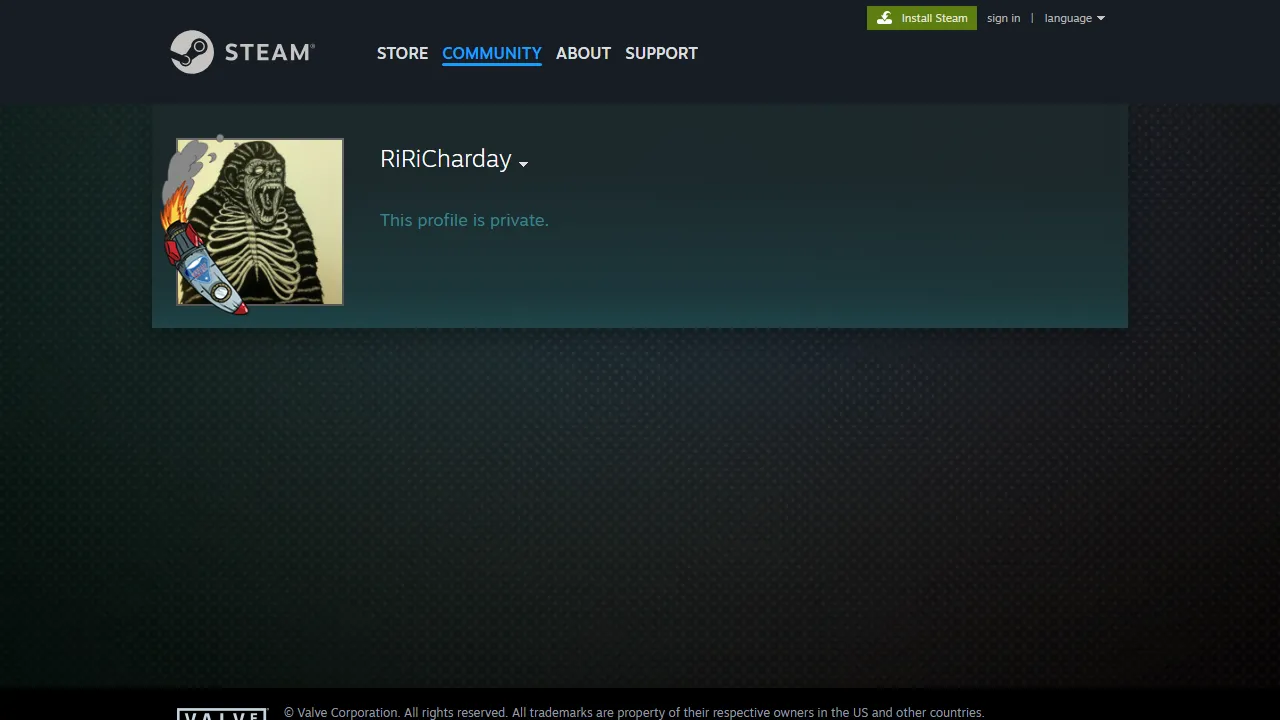
Task: Click the Valve logo in the footer
Action: tap(222, 714)
